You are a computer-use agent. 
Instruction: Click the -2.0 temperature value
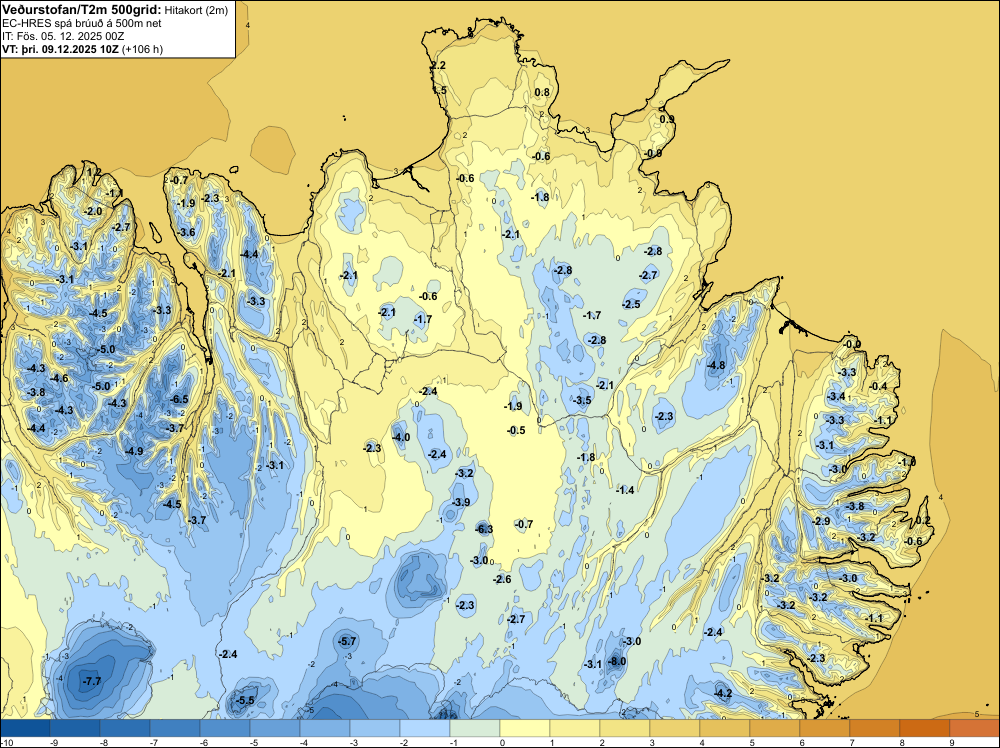pyautogui.click(x=93, y=211)
